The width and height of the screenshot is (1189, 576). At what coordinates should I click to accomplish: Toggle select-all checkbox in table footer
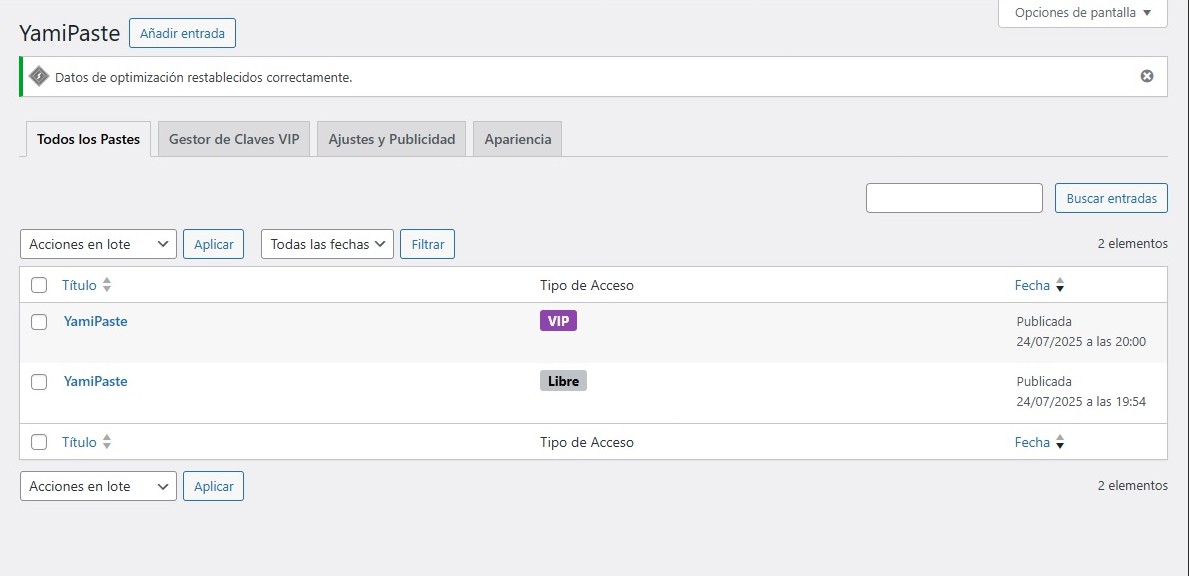coord(39,442)
